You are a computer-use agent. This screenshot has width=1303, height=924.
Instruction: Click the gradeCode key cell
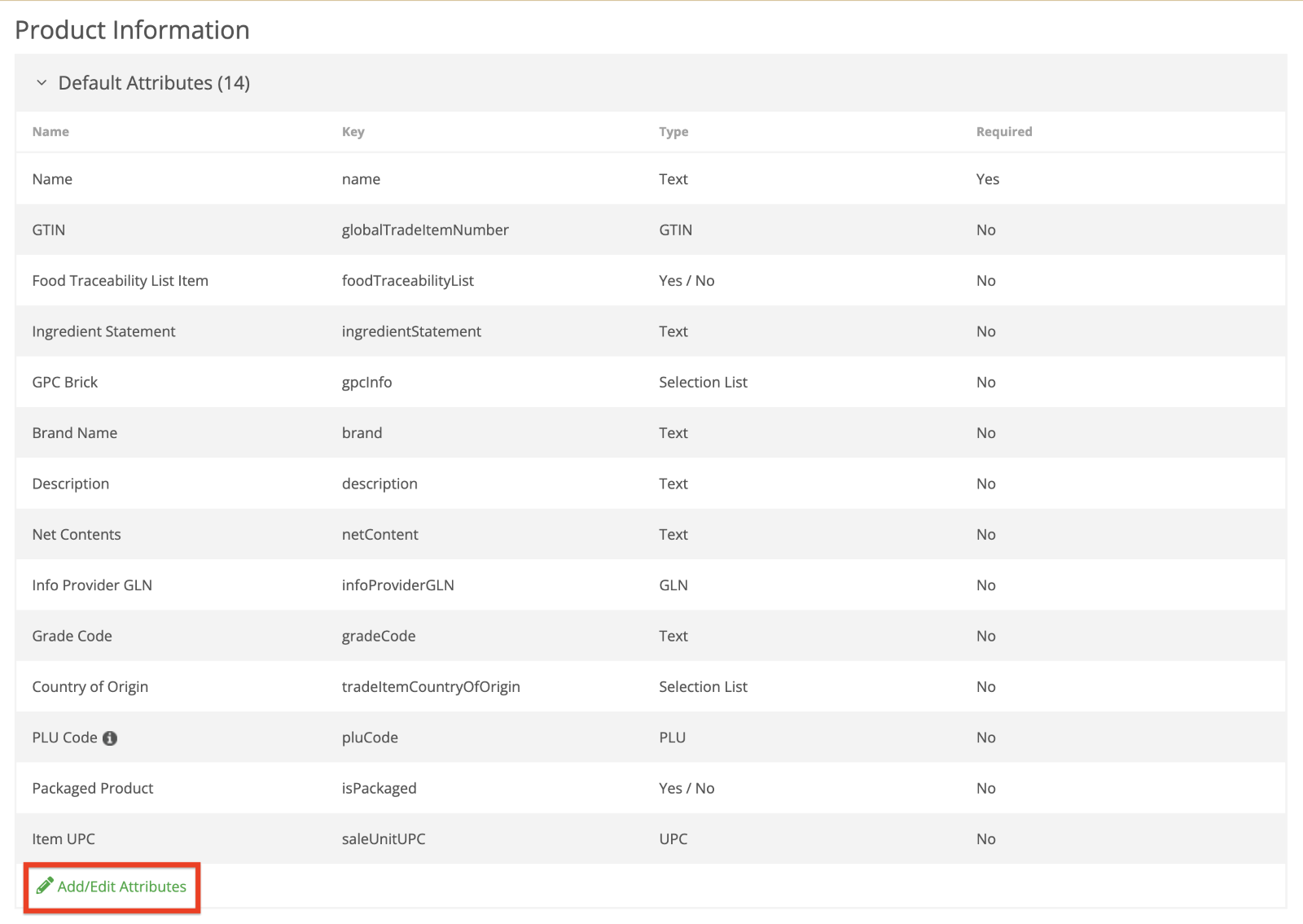pyautogui.click(x=379, y=637)
